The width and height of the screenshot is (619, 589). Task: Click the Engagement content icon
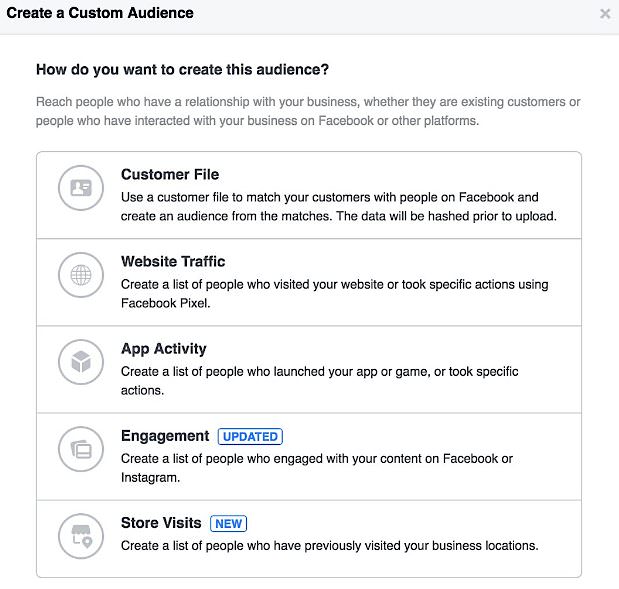click(80, 448)
